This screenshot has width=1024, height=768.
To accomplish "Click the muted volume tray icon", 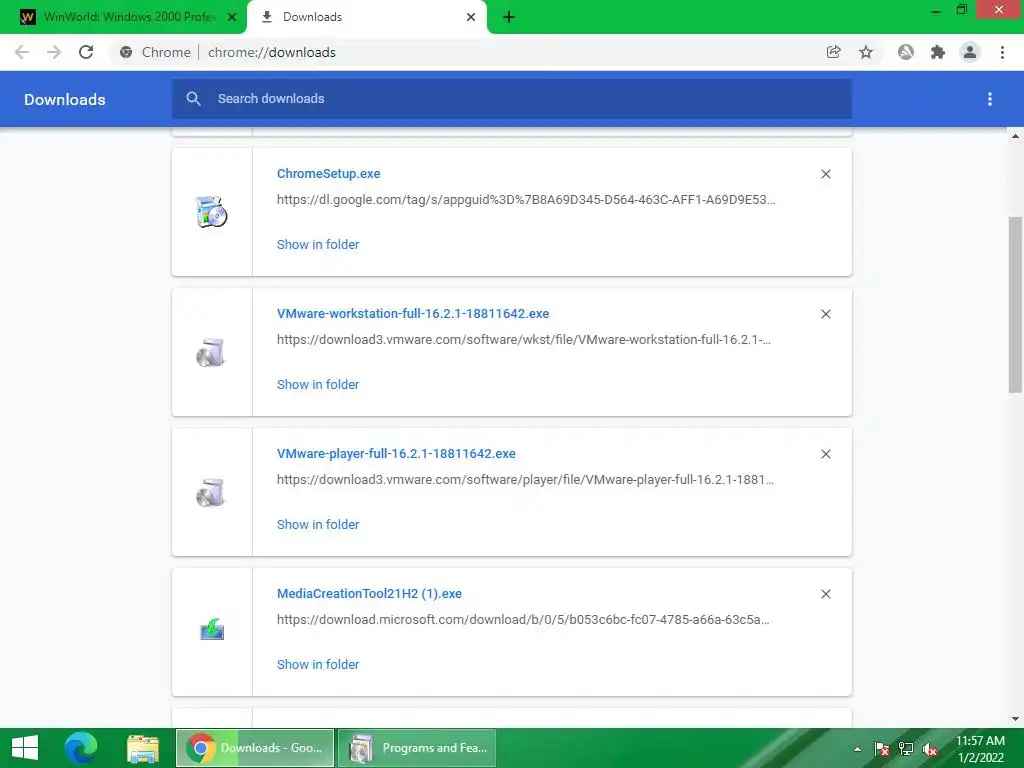I will (x=930, y=749).
